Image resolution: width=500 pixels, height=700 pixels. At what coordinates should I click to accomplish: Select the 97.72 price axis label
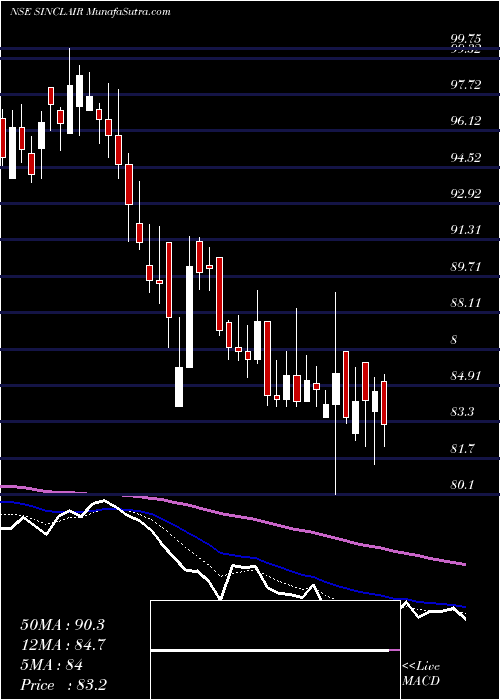tap(465, 85)
